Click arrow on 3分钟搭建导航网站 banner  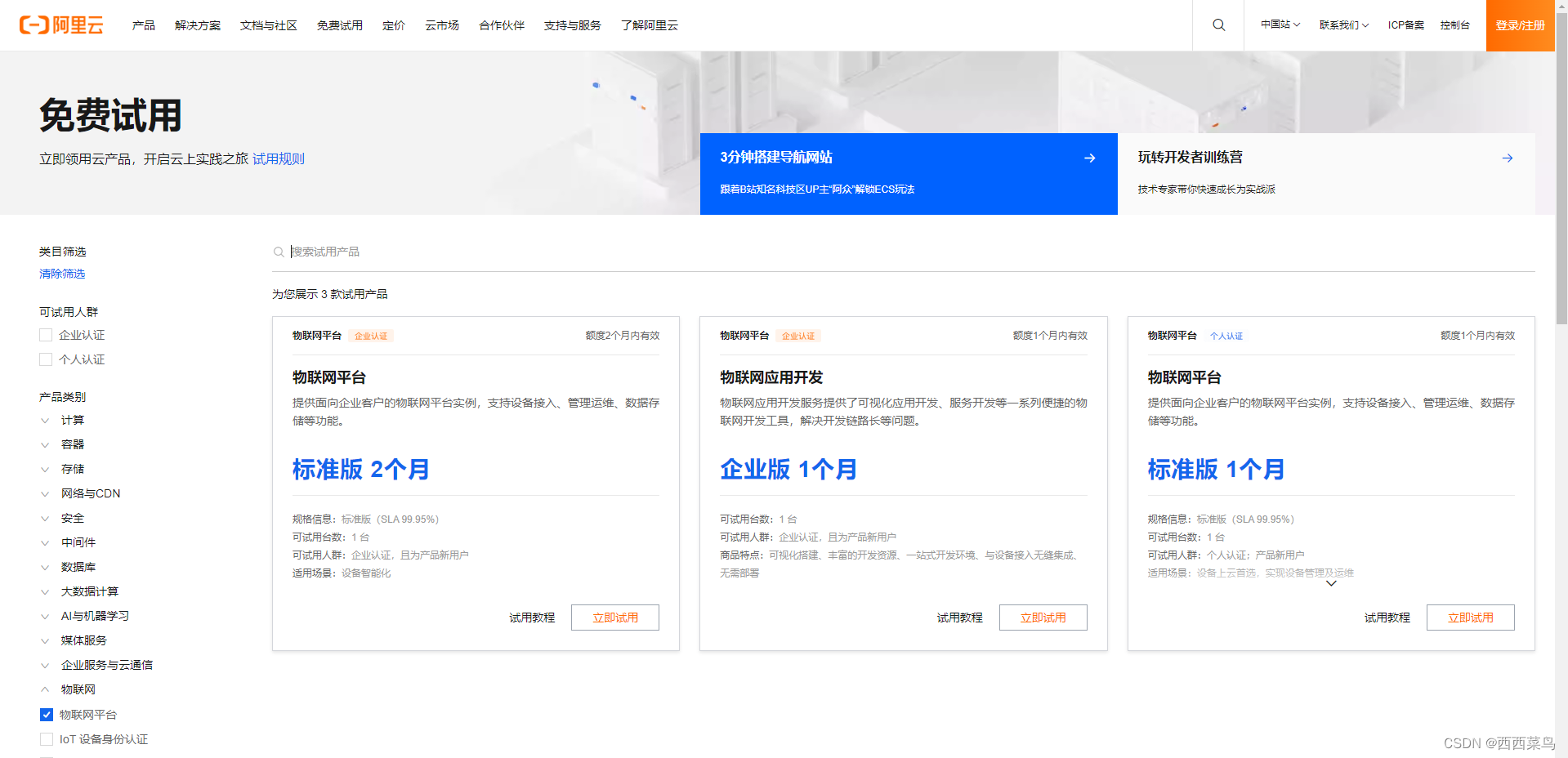click(1089, 158)
